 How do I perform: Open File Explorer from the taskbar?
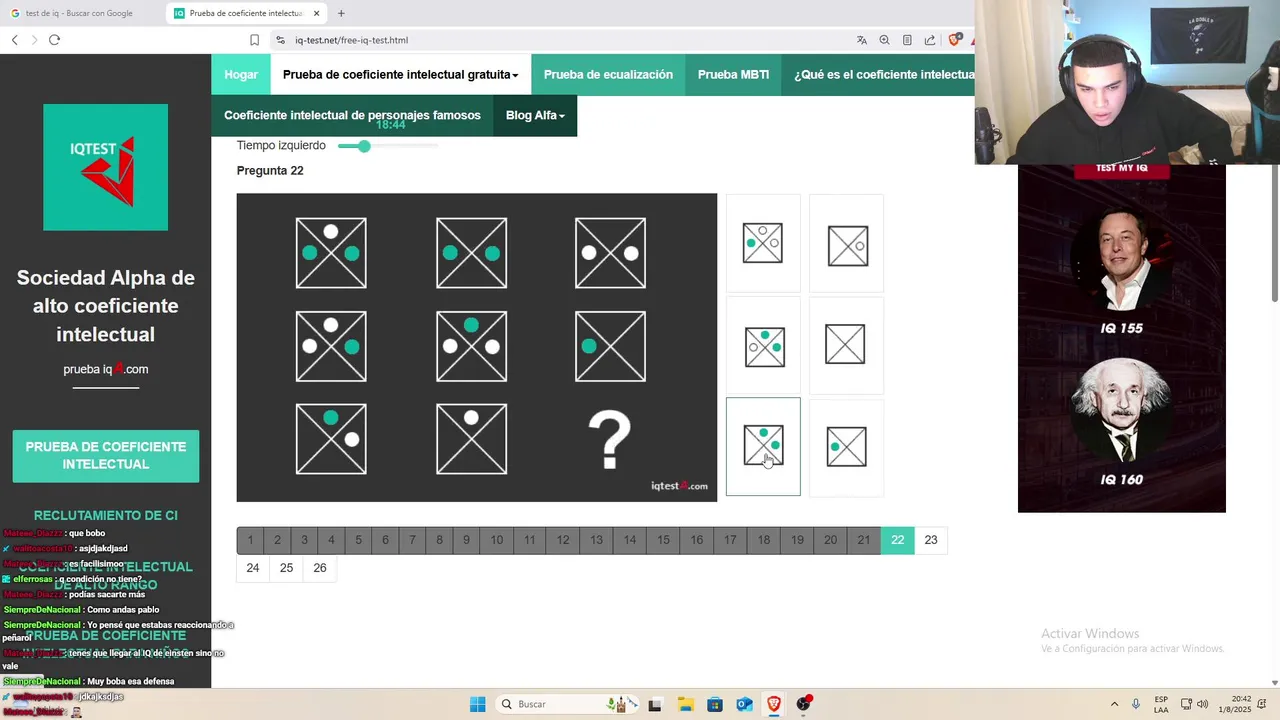[685, 704]
